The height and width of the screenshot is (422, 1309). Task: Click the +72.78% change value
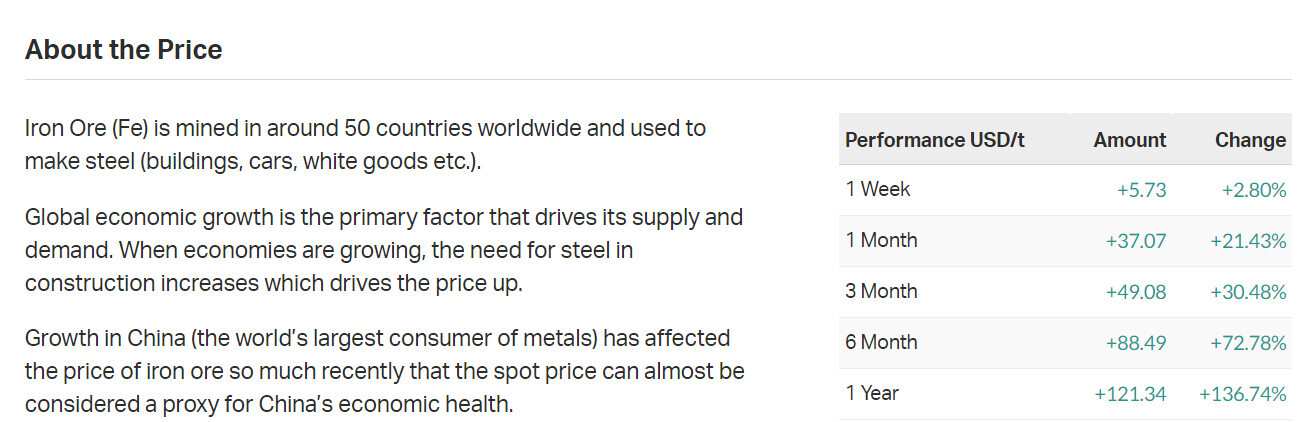pos(1249,343)
